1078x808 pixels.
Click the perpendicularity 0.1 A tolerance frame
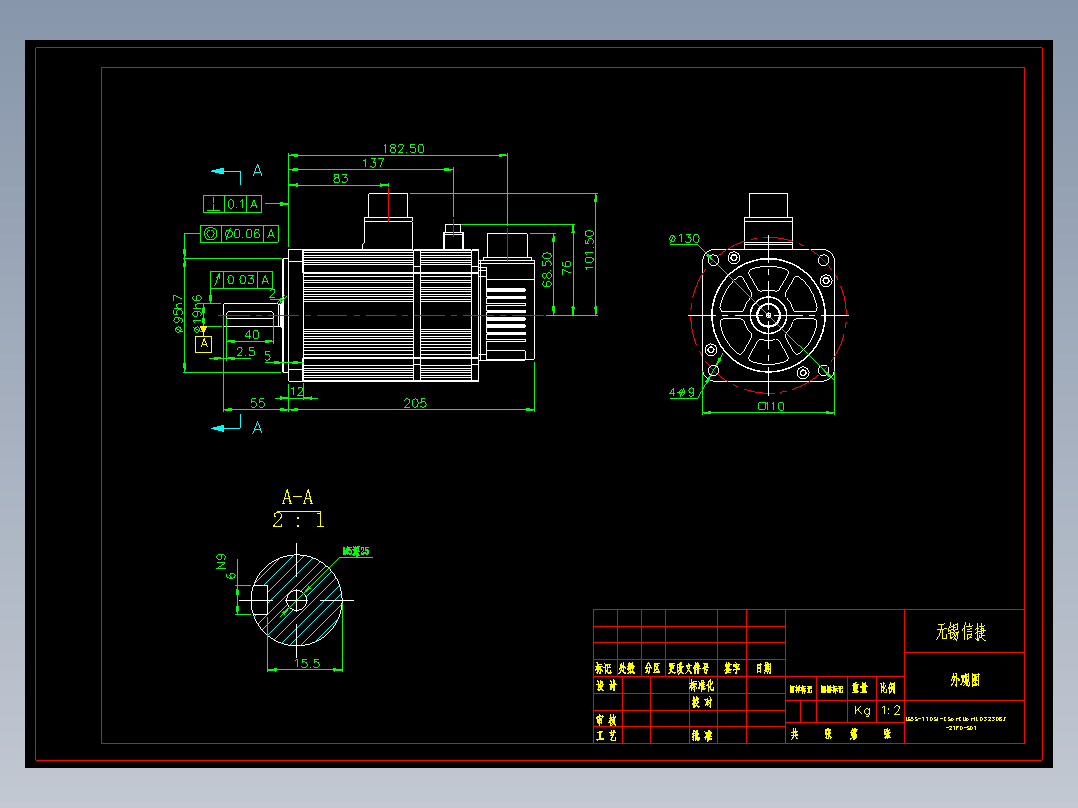tap(232, 204)
